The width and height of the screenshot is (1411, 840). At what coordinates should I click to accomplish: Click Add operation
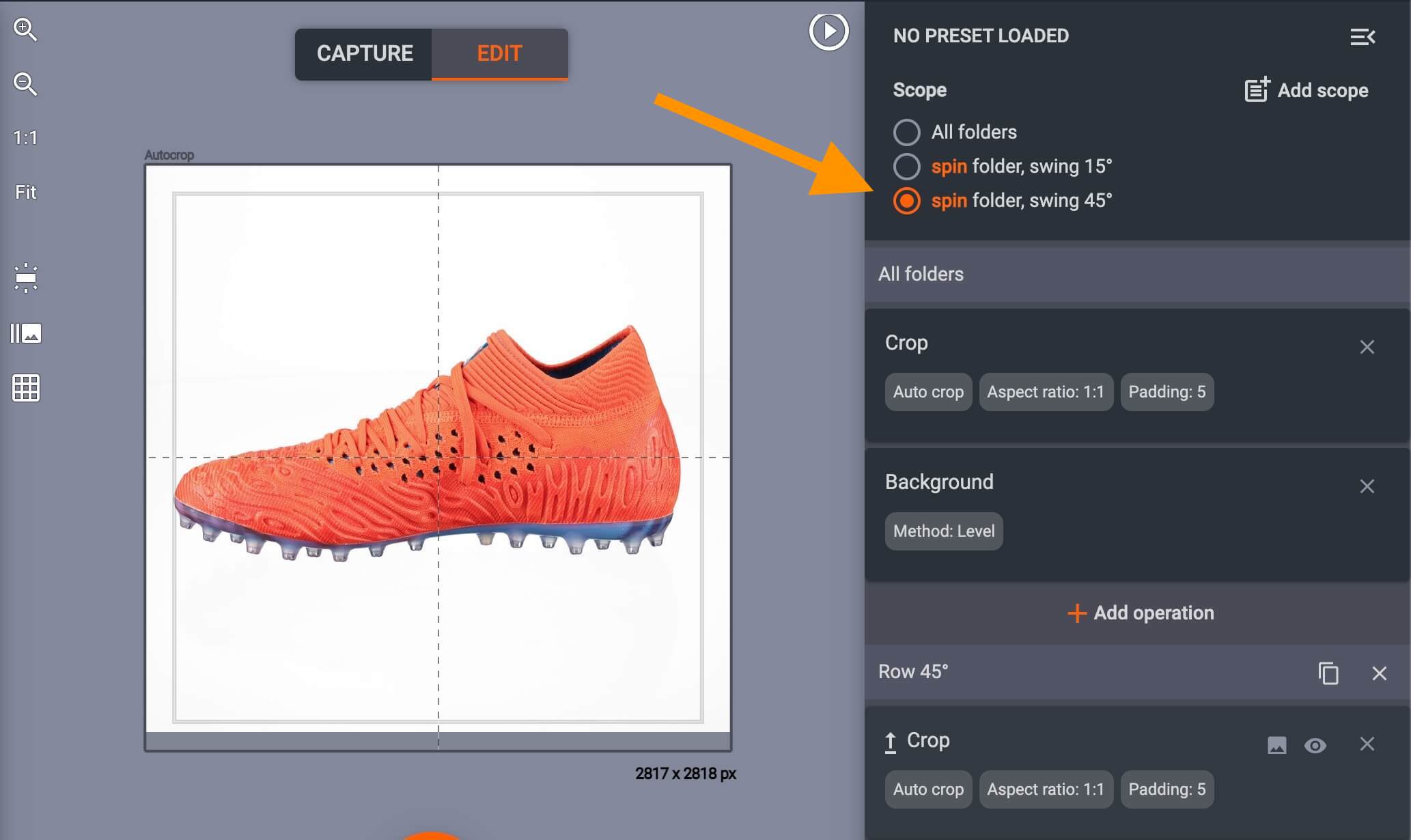pyautogui.click(x=1139, y=613)
